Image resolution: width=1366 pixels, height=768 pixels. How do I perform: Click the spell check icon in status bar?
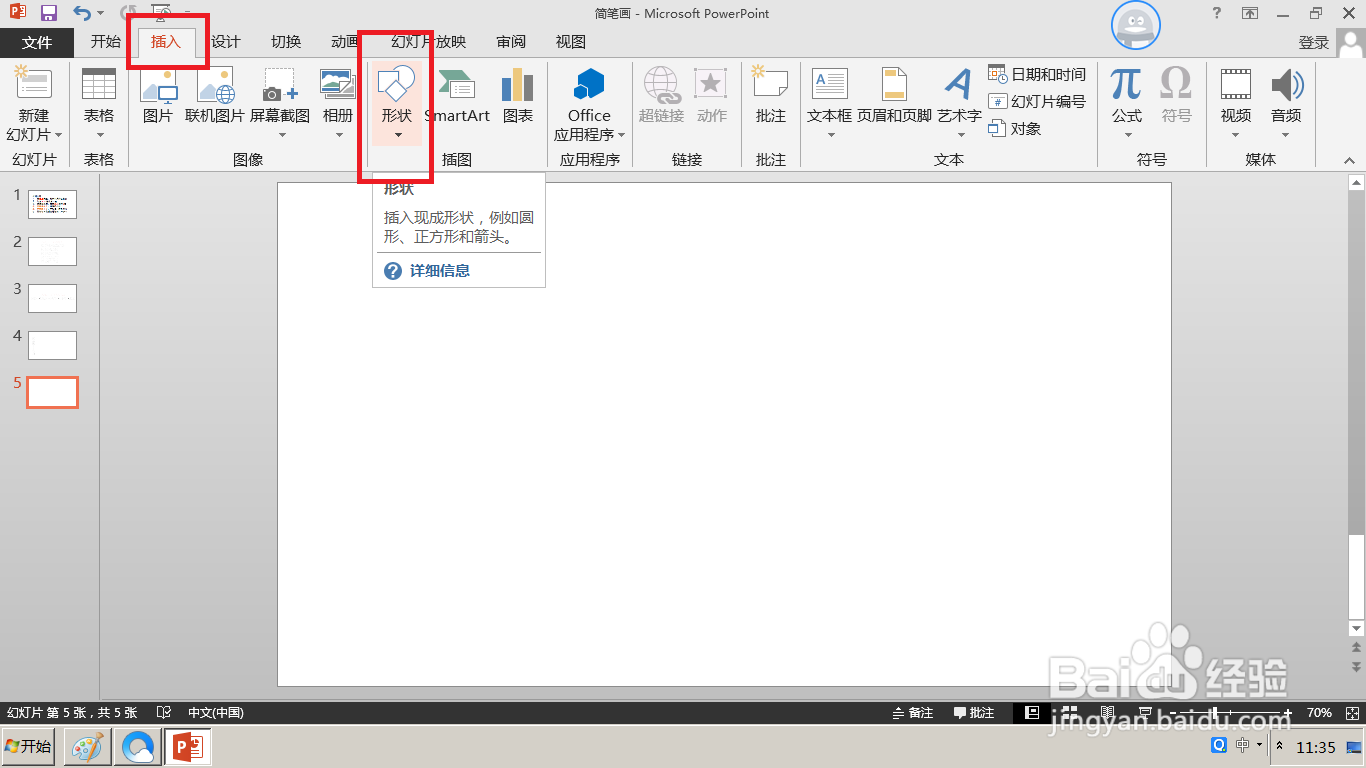coord(164,713)
